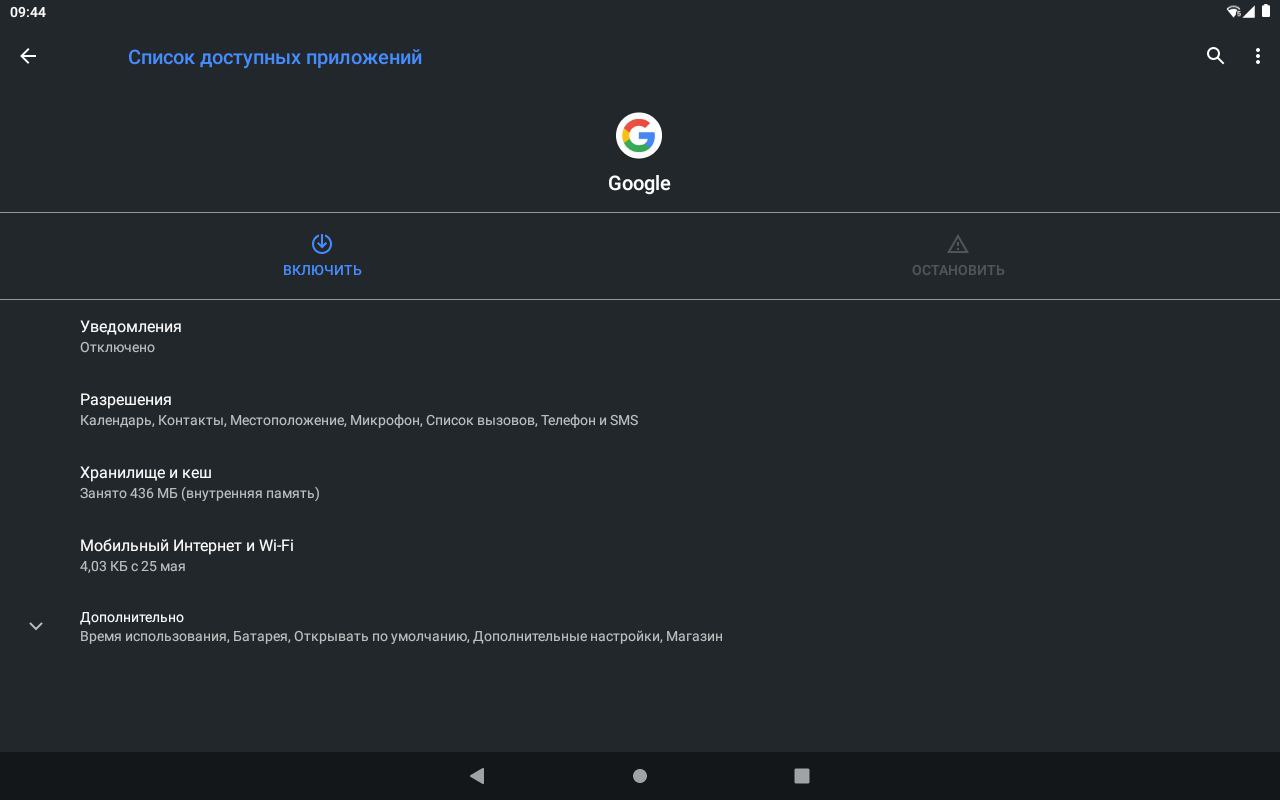The width and height of the screenshot is (1280, 800).
Task: Tap the Google app logo
Action: (639, 135)
